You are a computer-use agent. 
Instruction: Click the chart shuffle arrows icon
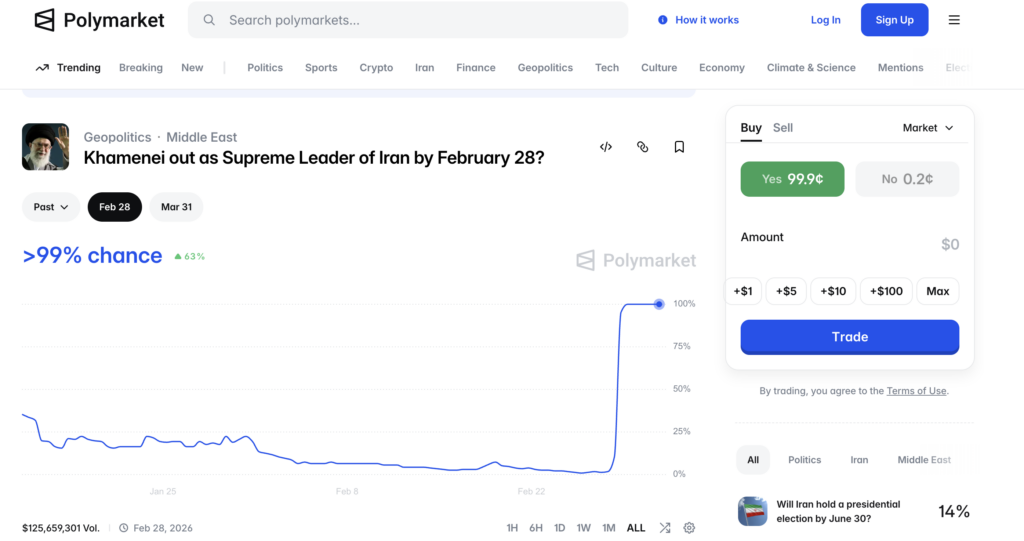(663, 528)
